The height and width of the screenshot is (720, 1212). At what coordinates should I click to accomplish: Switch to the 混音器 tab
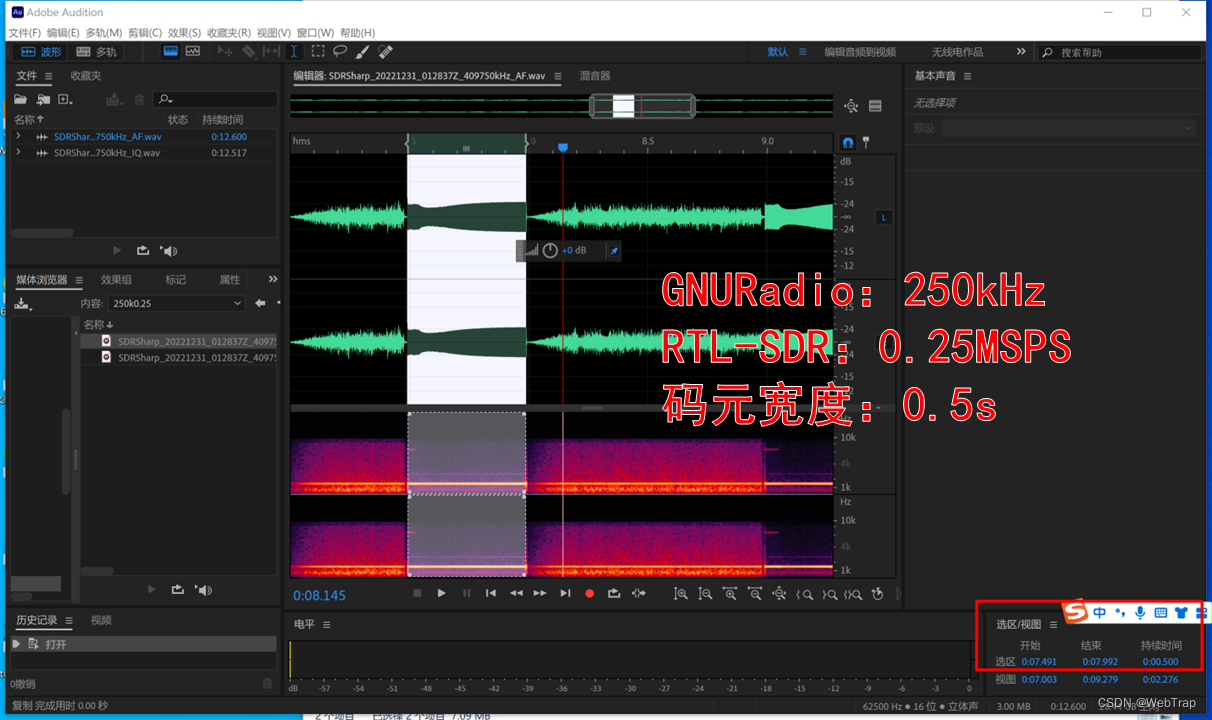point(595,76)
